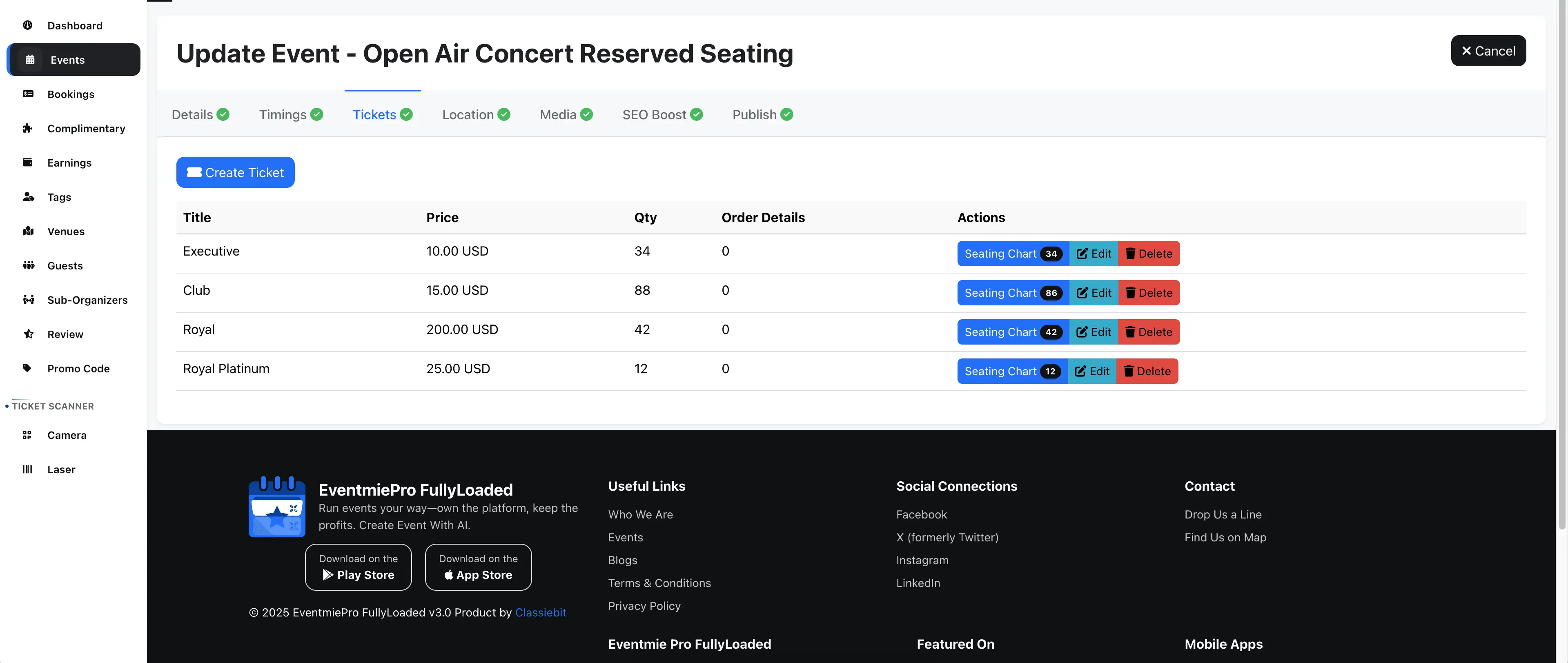Click the Create Ticket button
The width and height of the screenshot is (1568, 663).
pos(235,172)
